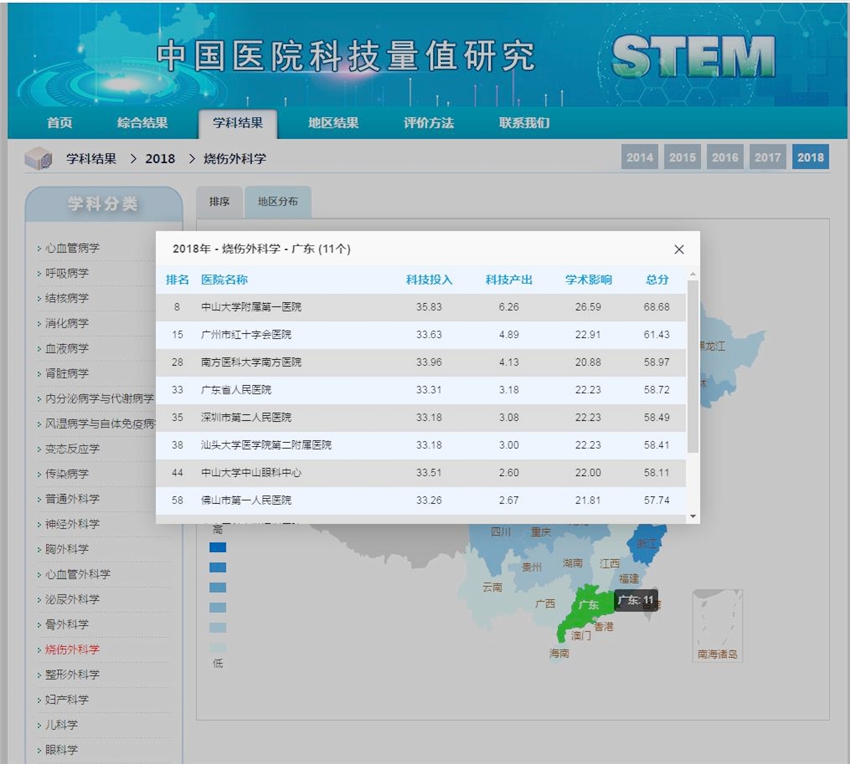Image resolution: width=850 pixels, height=764 pixels.
Task: Select the 中山大学中山眼科中心 row
Action: tap(421, 473)
